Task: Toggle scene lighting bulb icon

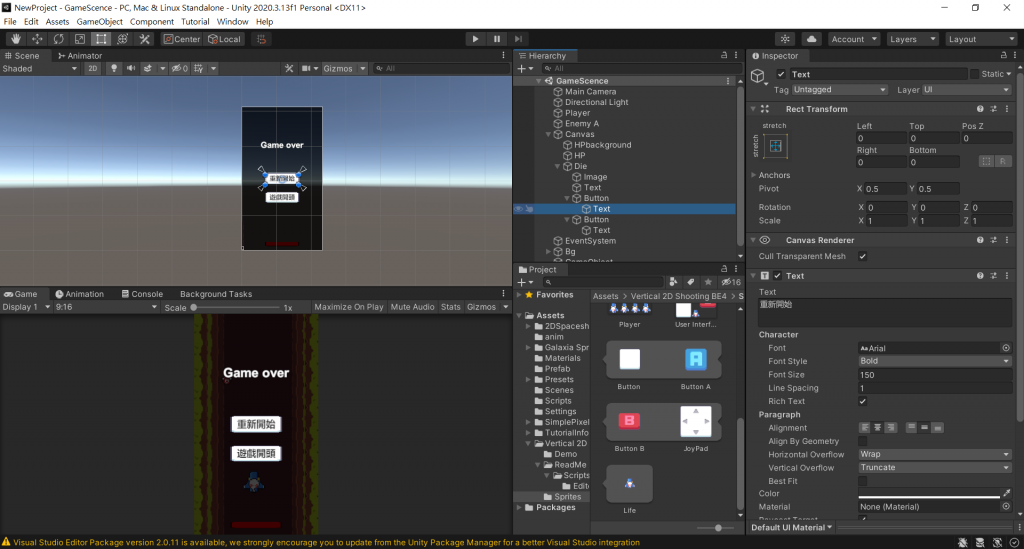Action: pos(114,69)
